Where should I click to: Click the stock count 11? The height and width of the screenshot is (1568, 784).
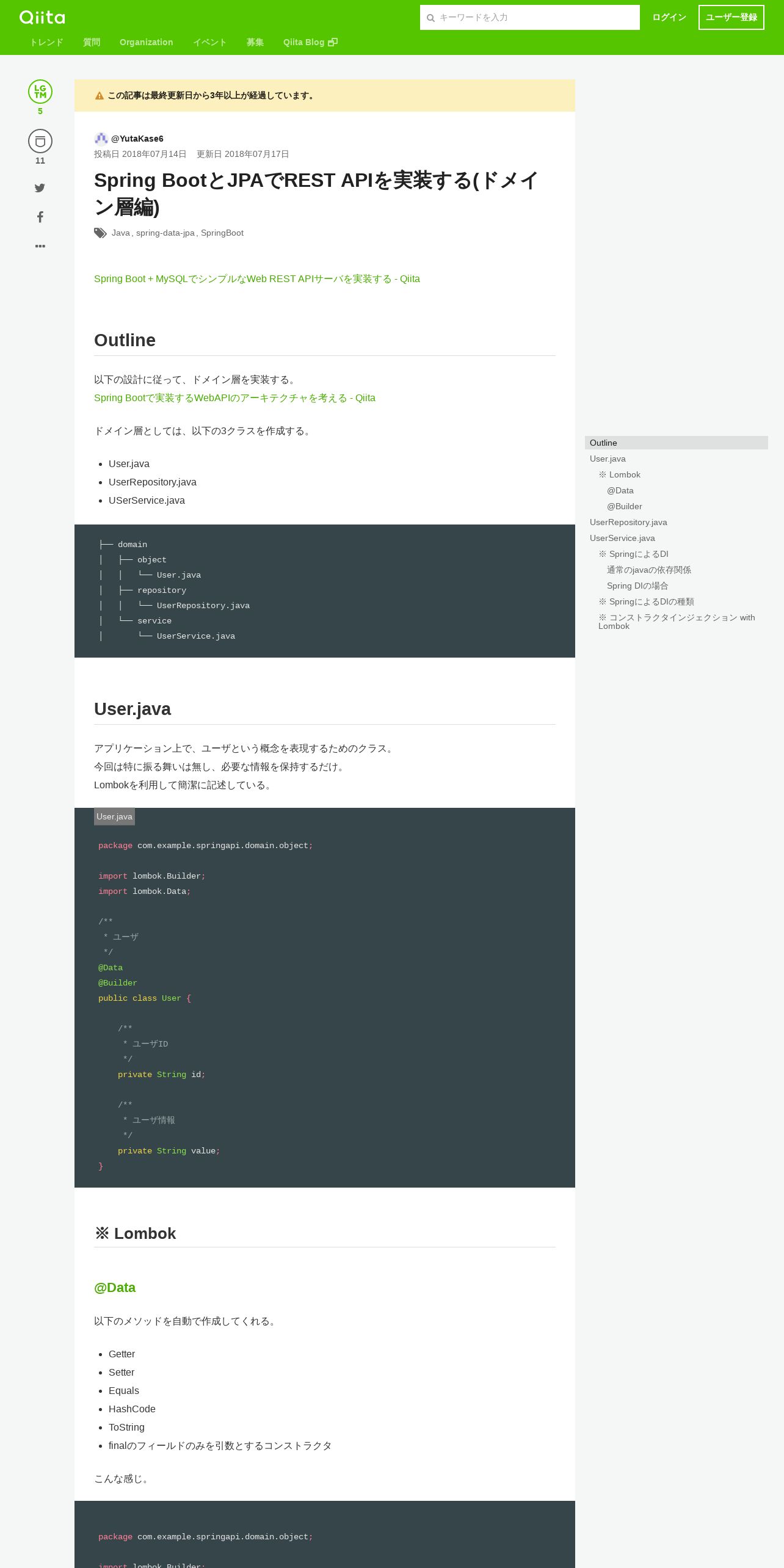(x=40, y=161)
